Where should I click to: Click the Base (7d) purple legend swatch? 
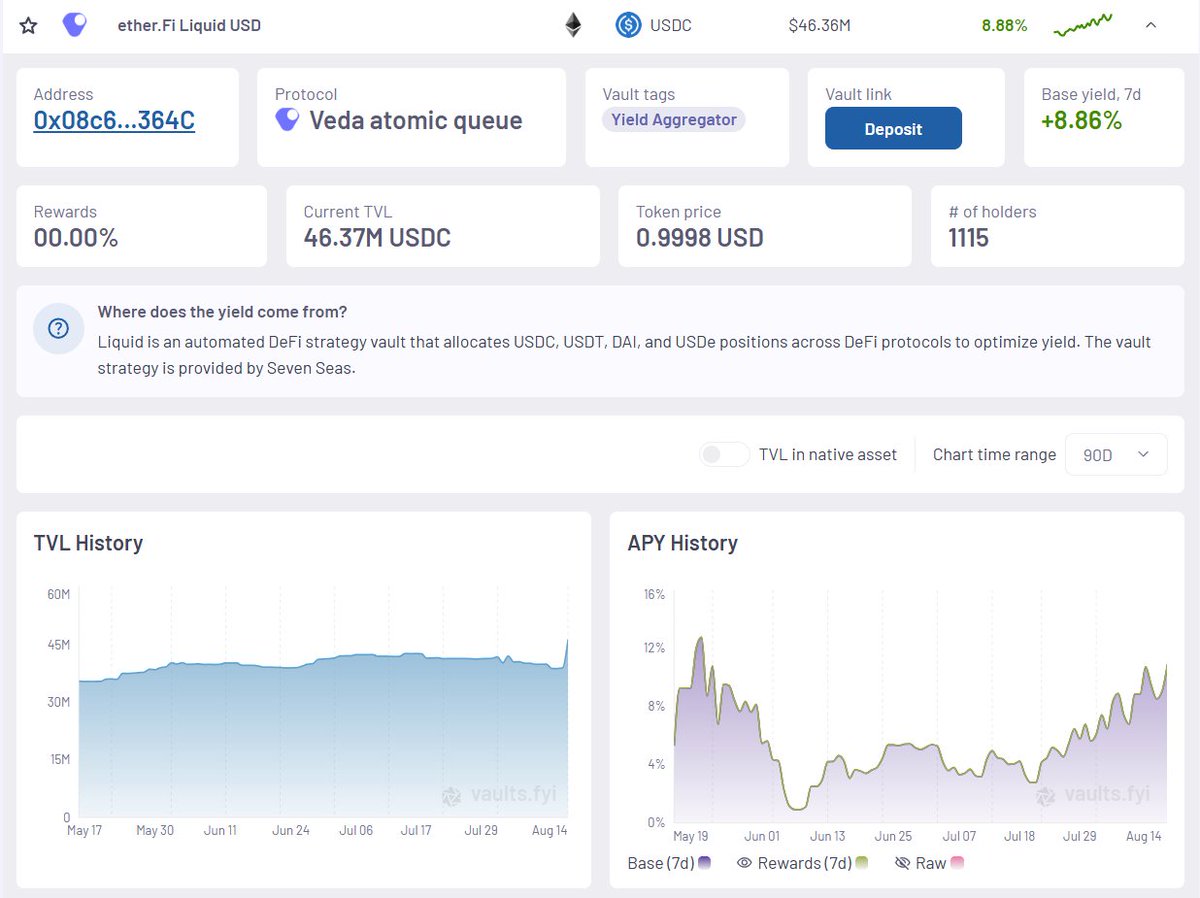coord(704,863)
